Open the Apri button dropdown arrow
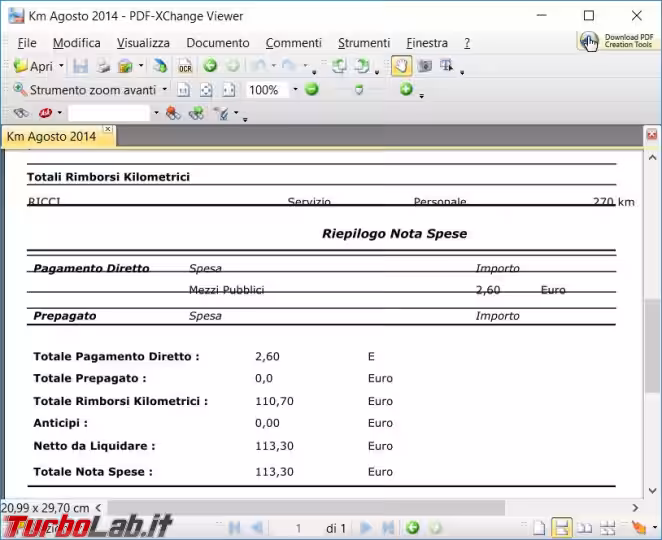The width and height of the screenshot is (662, 540). [61, 66]
